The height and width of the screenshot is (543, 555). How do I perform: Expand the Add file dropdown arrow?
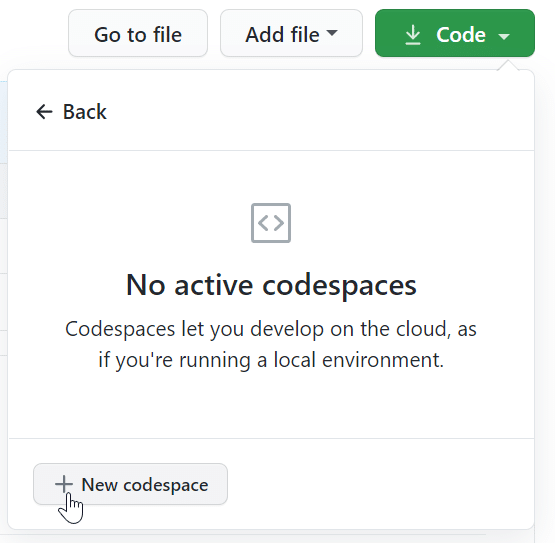tap(332, 33)
